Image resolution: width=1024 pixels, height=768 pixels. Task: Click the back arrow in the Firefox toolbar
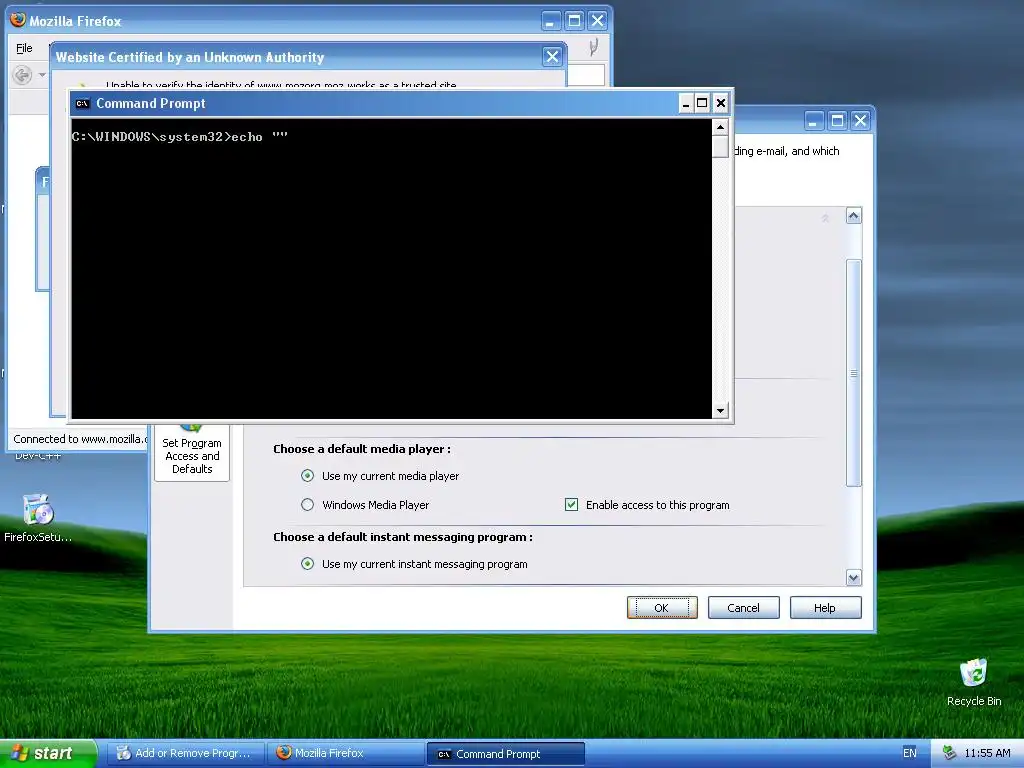coord(22,75)
